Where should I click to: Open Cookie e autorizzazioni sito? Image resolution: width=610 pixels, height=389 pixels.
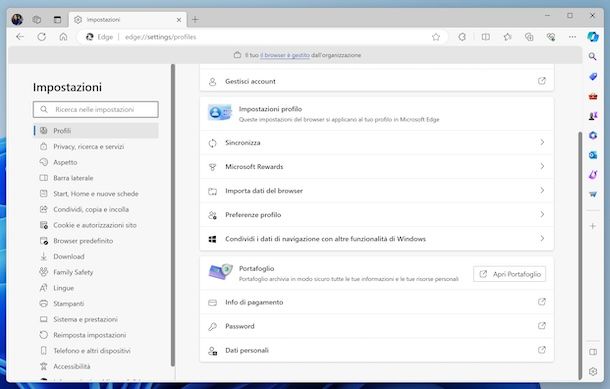click(x=96, y=225)
